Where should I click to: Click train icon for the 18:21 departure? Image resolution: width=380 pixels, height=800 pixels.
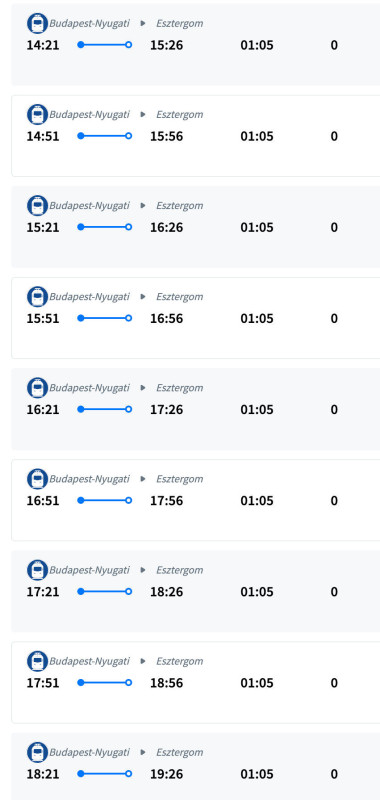[37, 752]
